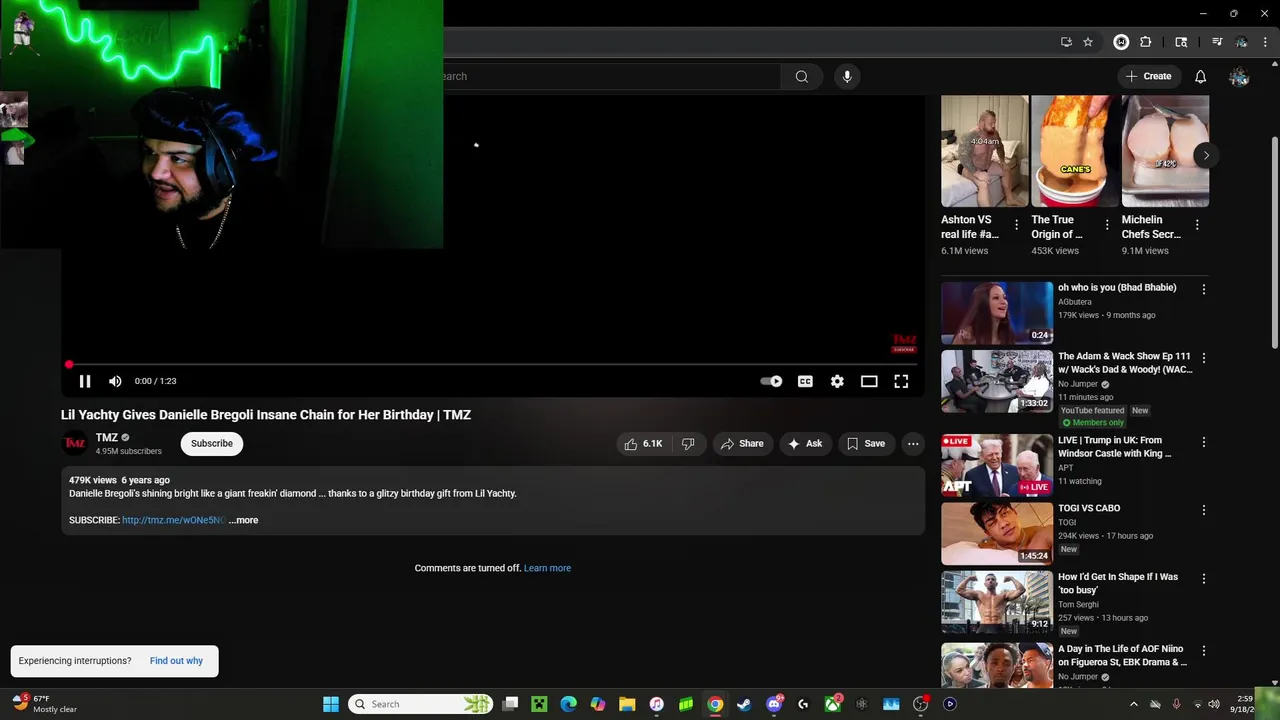This screenshot has width=1280, height=720.
Task: Dislike the video
Action: (688, 444)
